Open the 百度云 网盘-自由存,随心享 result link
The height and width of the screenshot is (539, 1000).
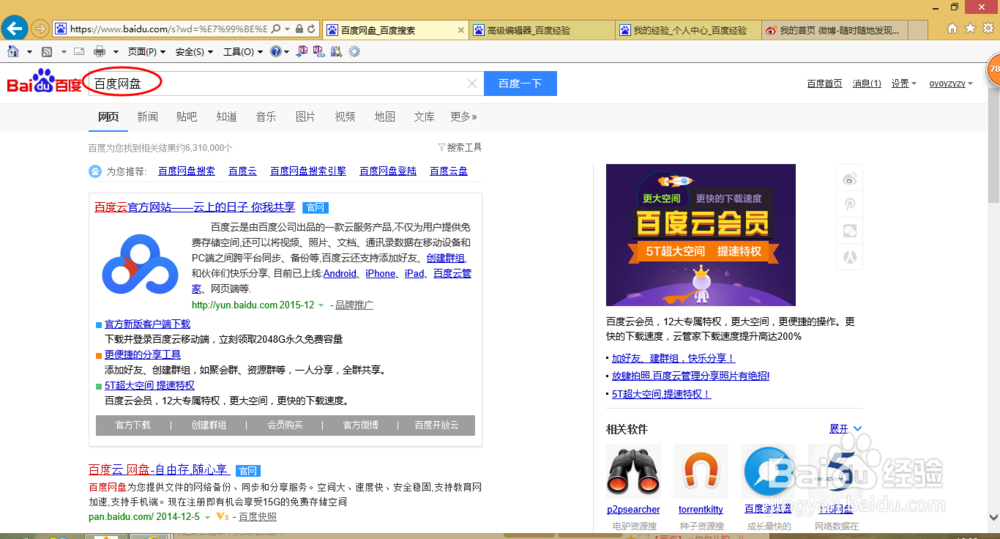click(x=159, y=469)
